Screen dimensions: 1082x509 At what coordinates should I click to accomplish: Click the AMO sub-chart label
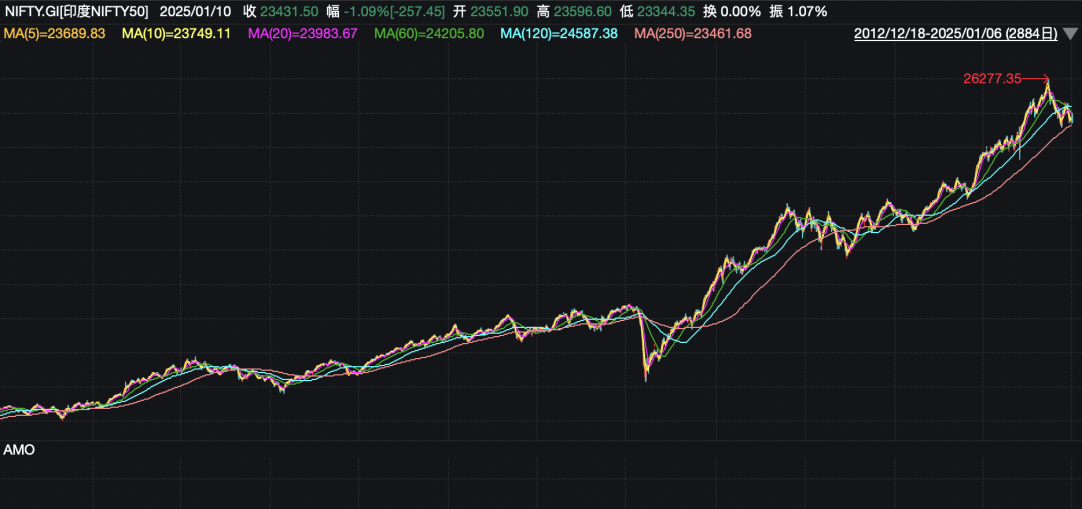click(x=19, y=450)
